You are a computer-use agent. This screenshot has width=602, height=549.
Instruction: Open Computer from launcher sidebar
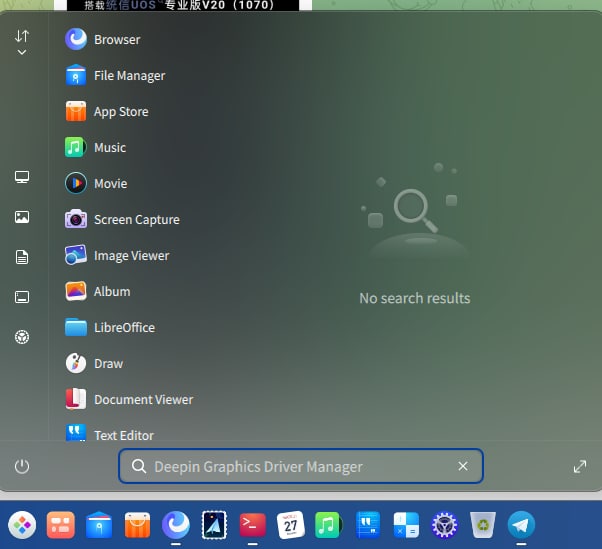click(x=22, y=177)
